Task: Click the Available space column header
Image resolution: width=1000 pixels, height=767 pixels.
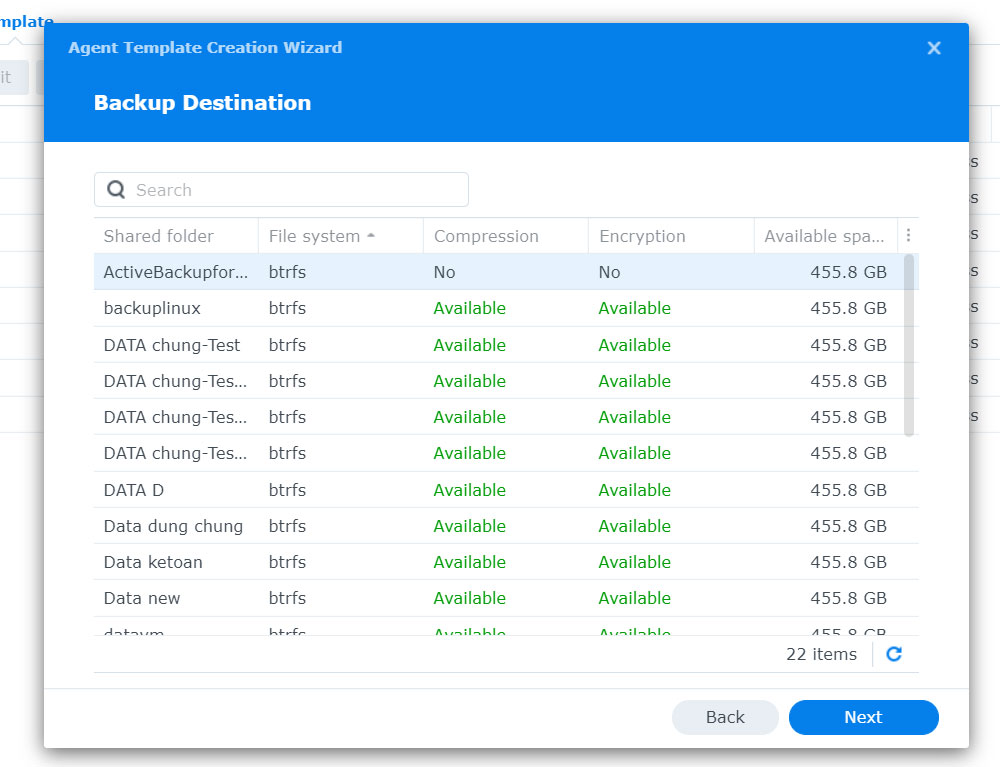Action: tap(826, 236)
